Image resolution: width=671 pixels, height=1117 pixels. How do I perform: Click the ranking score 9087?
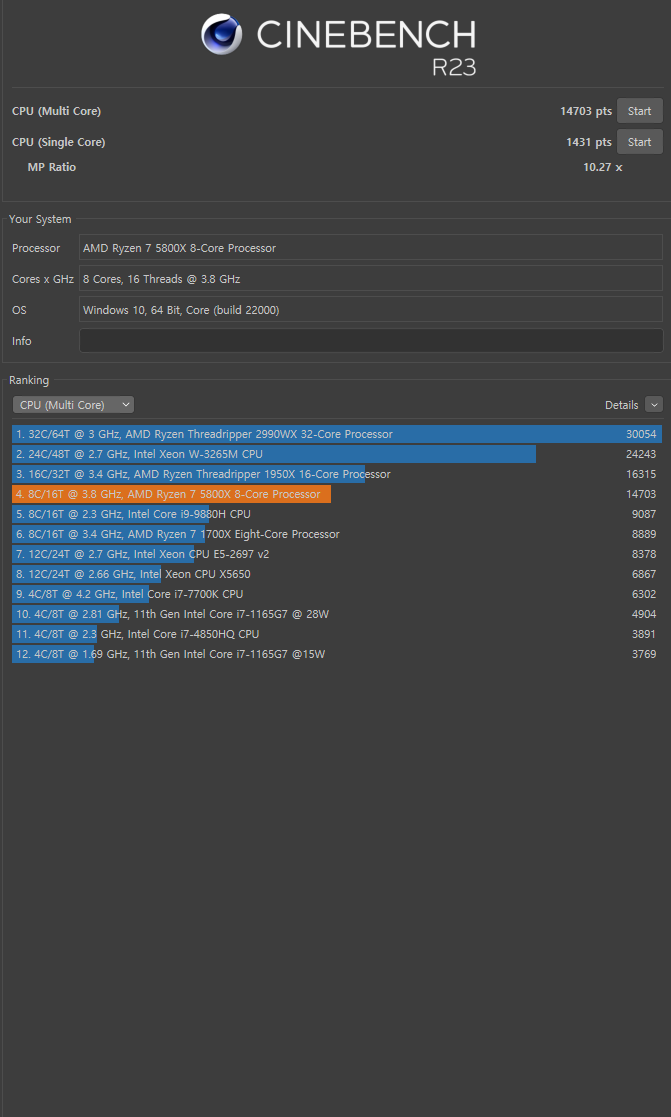pos(644,514)
